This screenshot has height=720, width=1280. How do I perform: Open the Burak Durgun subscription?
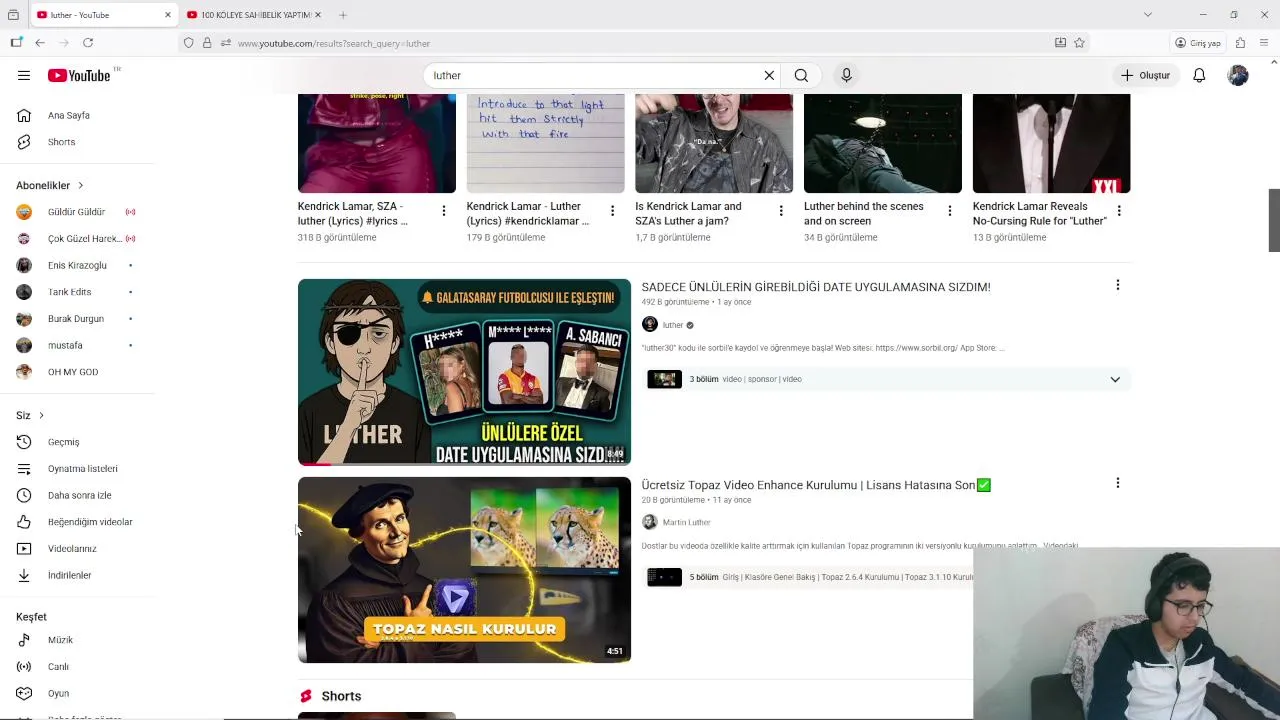[x=78, y=319]
